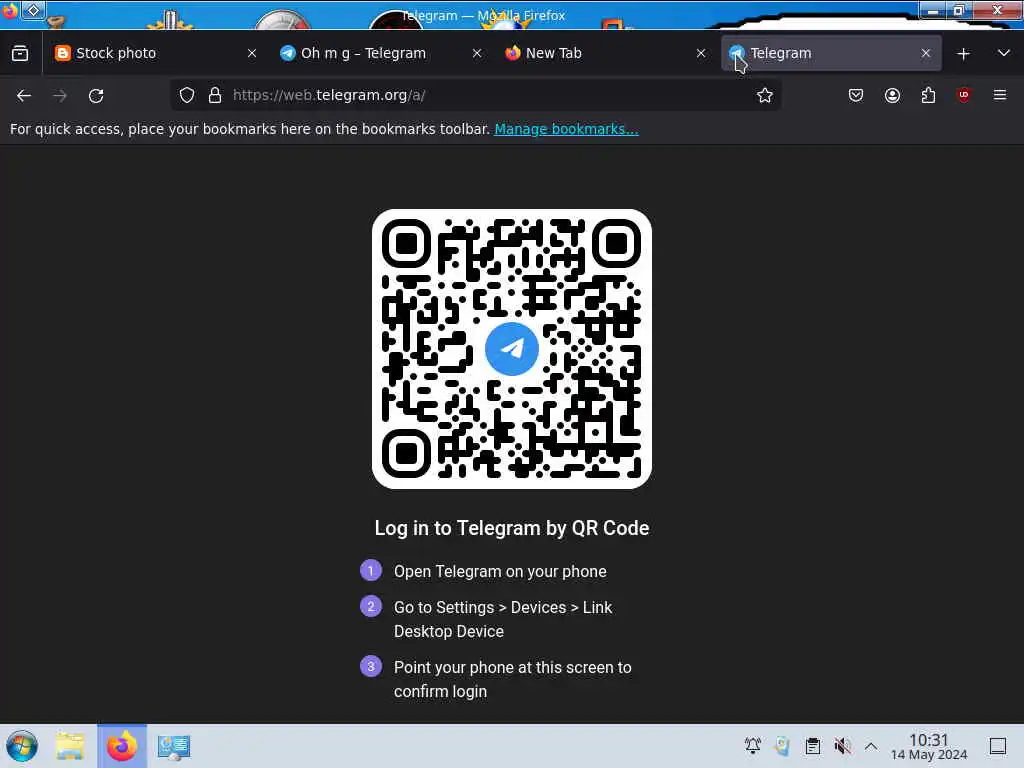
Task: Close the New Tab tab
Action: coord(701,54)
